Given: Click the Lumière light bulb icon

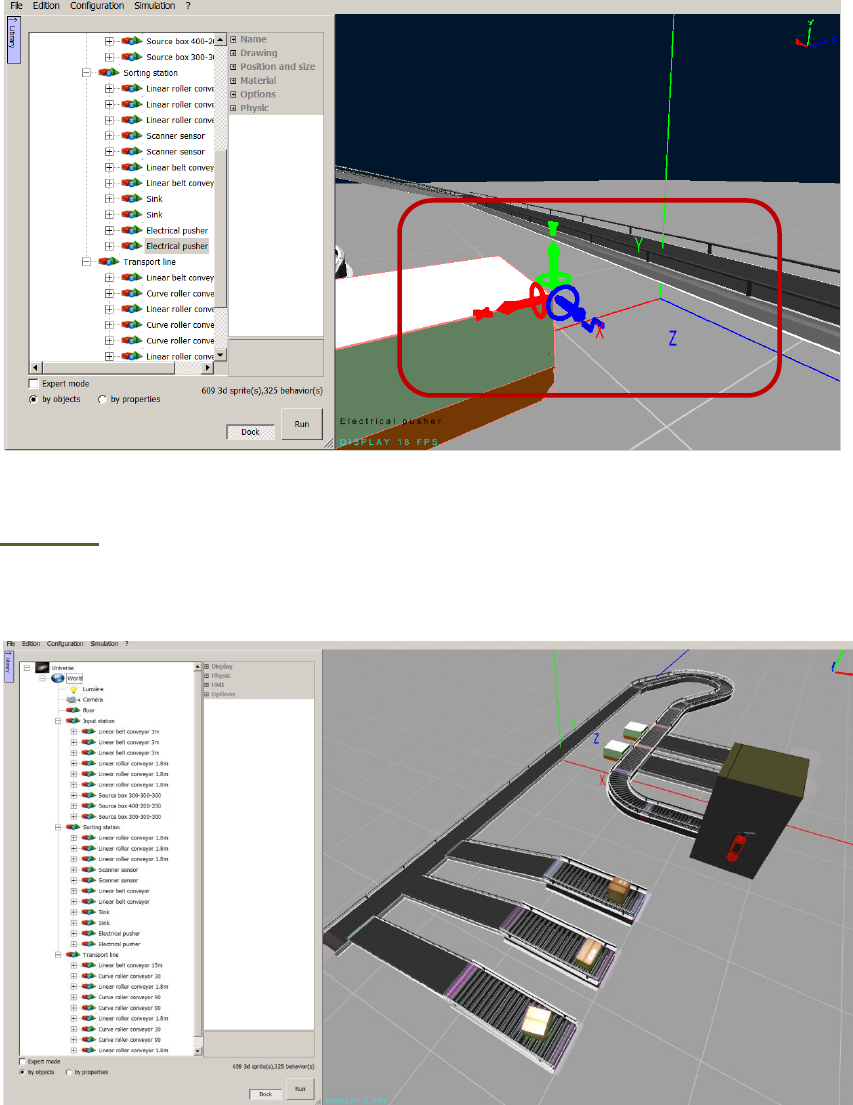Looking at the screenshot, I should 73,689.
